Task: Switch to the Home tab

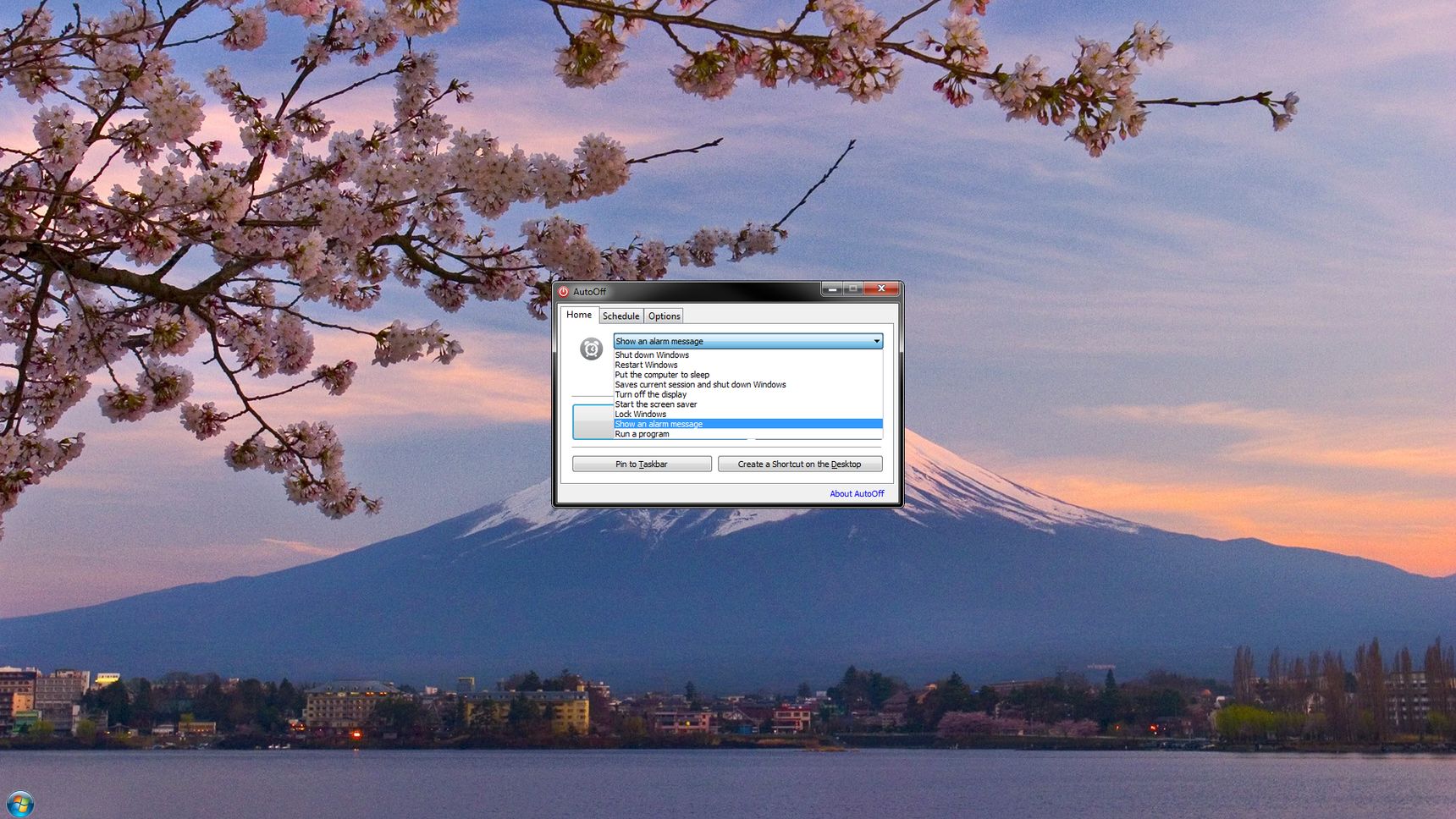Action: [x=579, y=315]
